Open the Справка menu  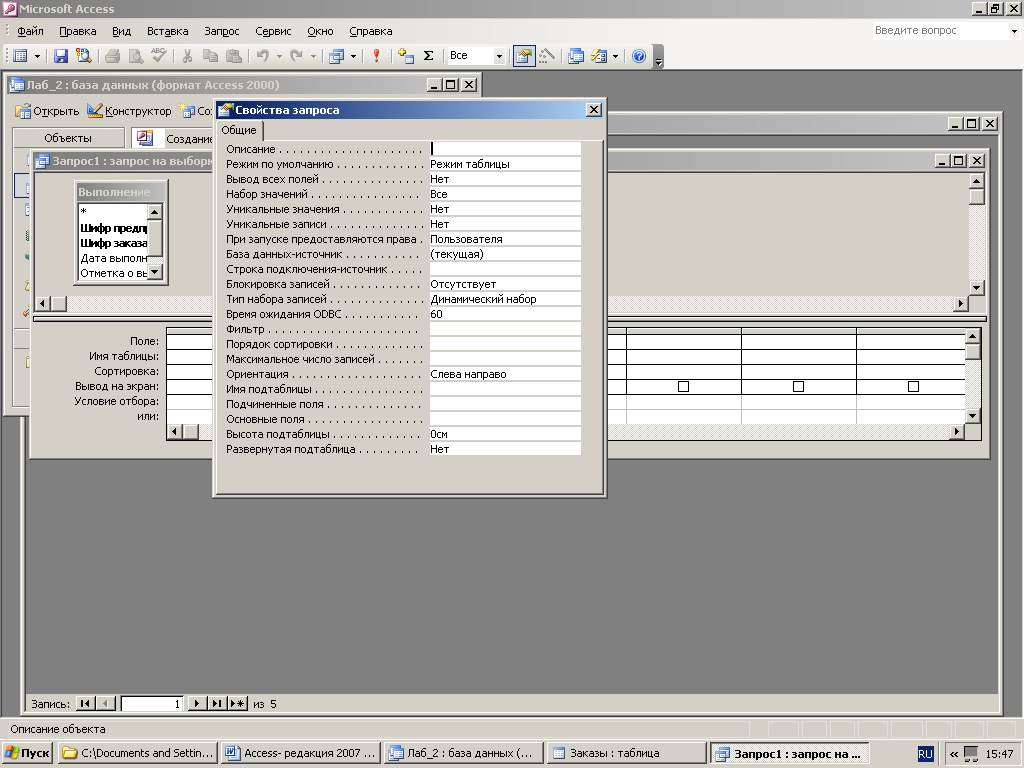pyautogui.click(x=370, y=31)
